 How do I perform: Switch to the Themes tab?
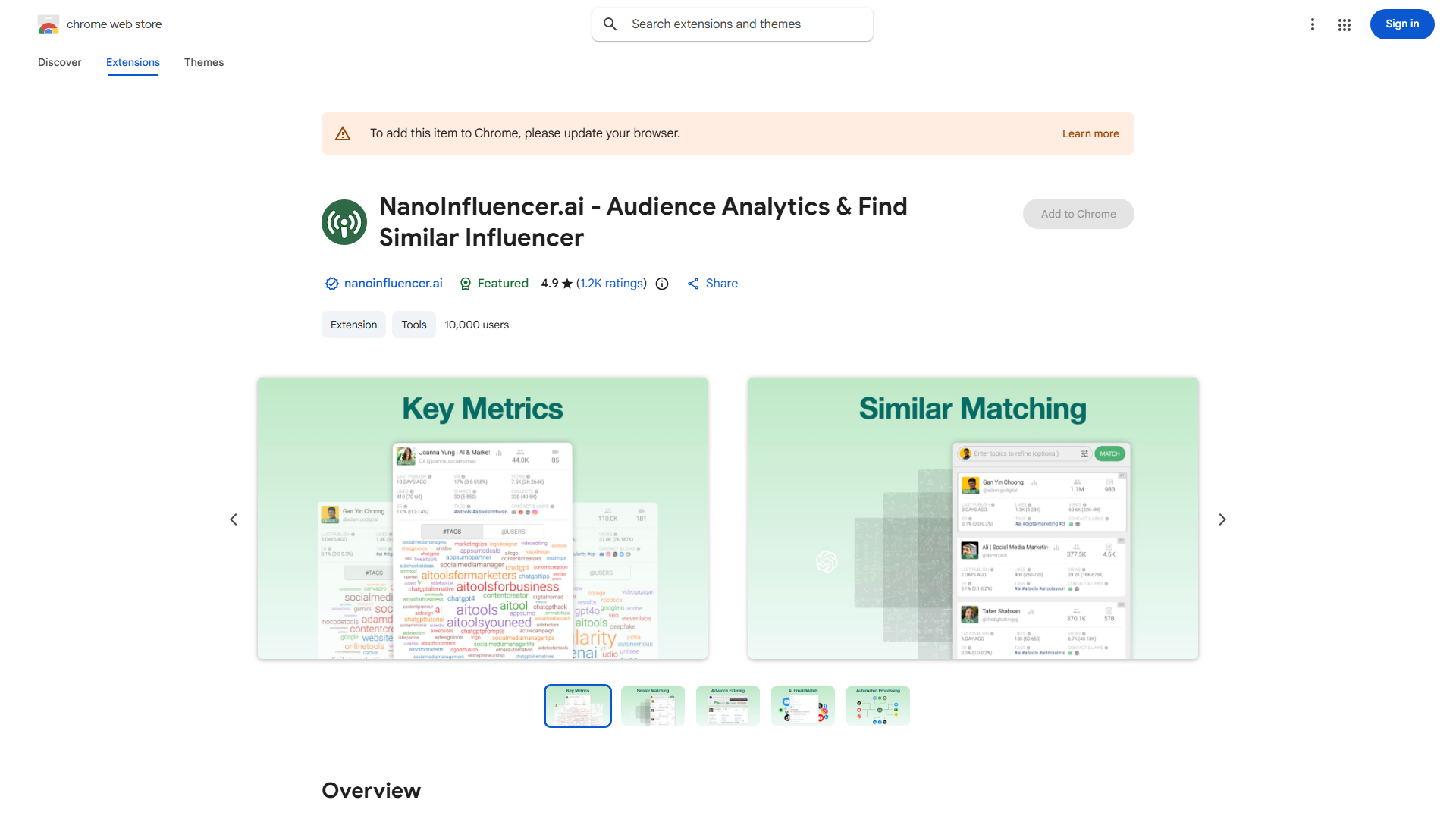pos(203,62)
